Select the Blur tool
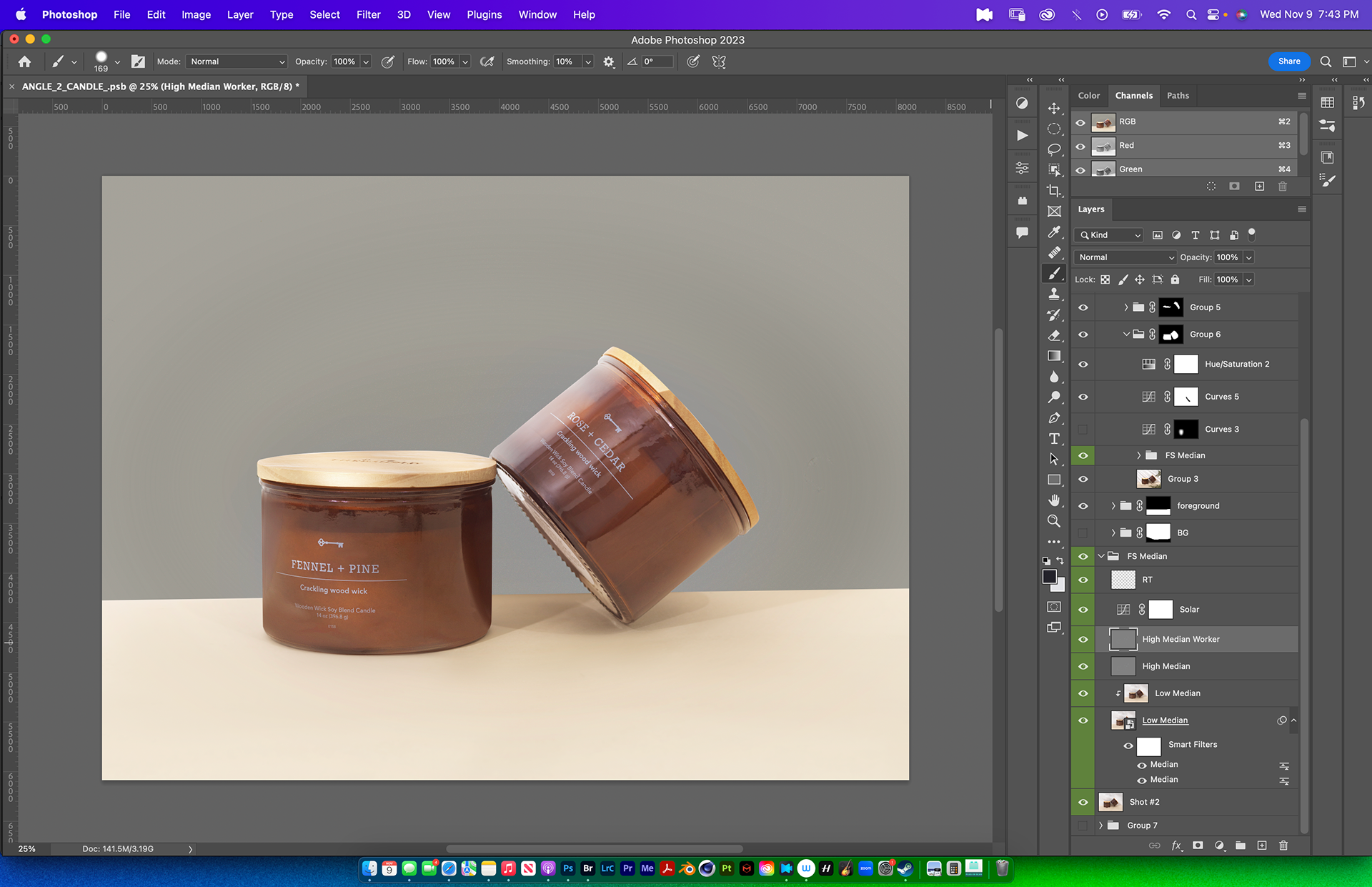1372x887 pixels. tap(1054, 377)
